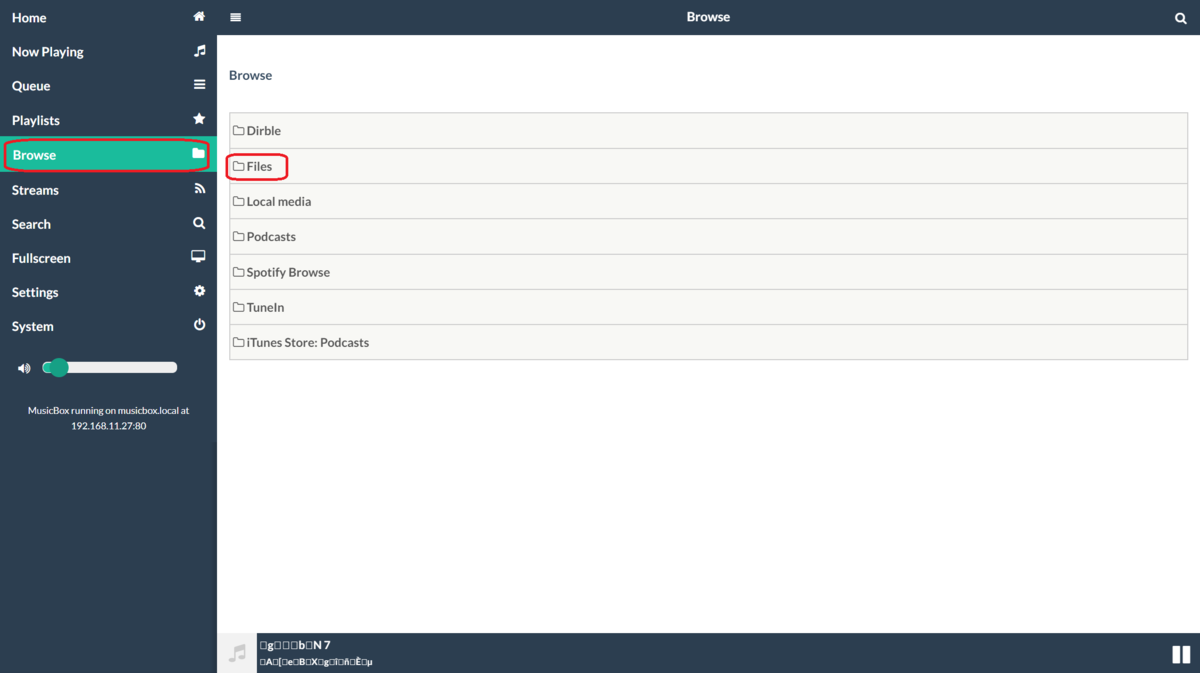Click the gear icon beside Settings
This screenshot has width=1200, height=673.
[x=199, y=291]
